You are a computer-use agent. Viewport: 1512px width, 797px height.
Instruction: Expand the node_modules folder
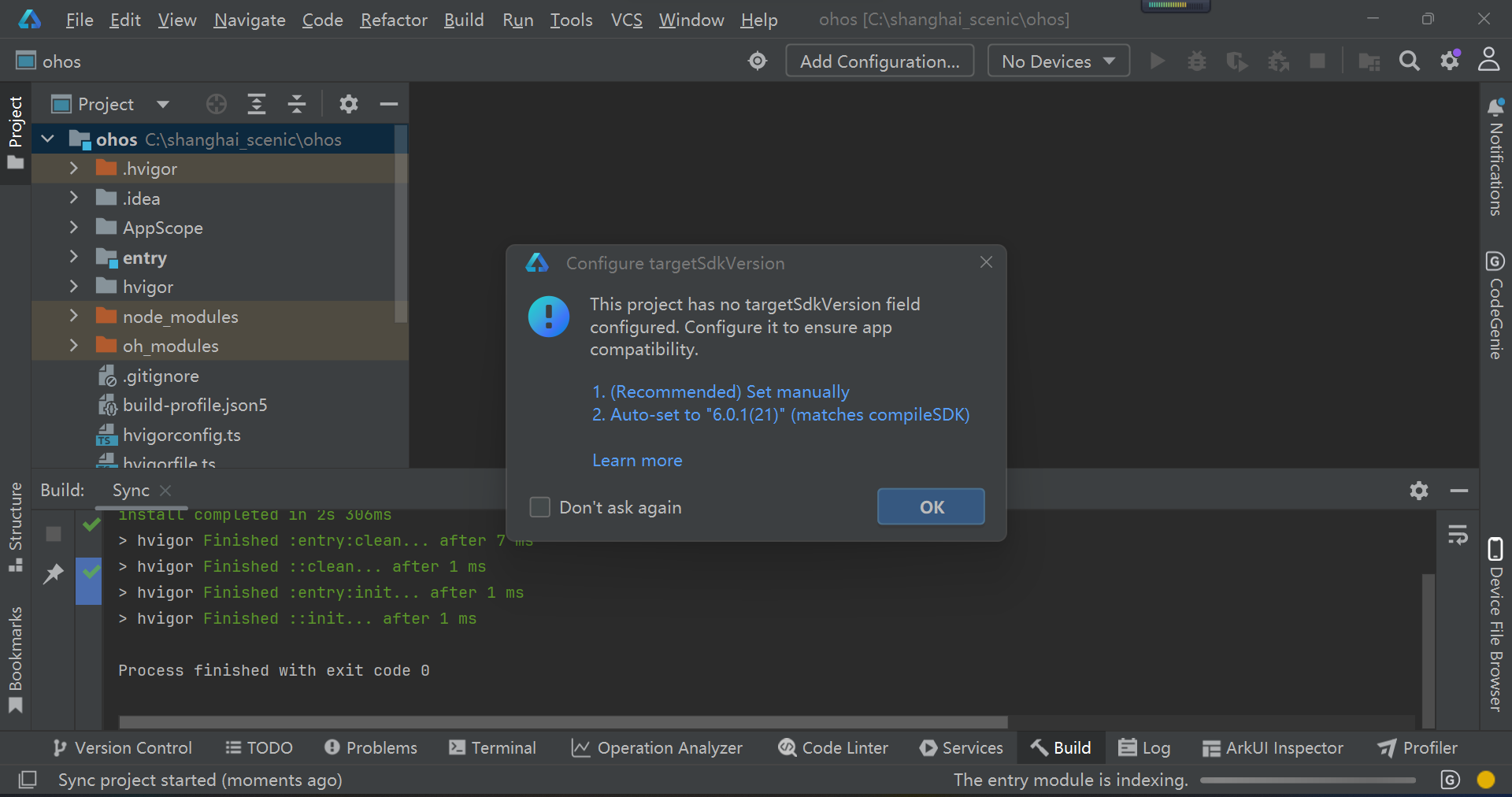pos(73,316)
